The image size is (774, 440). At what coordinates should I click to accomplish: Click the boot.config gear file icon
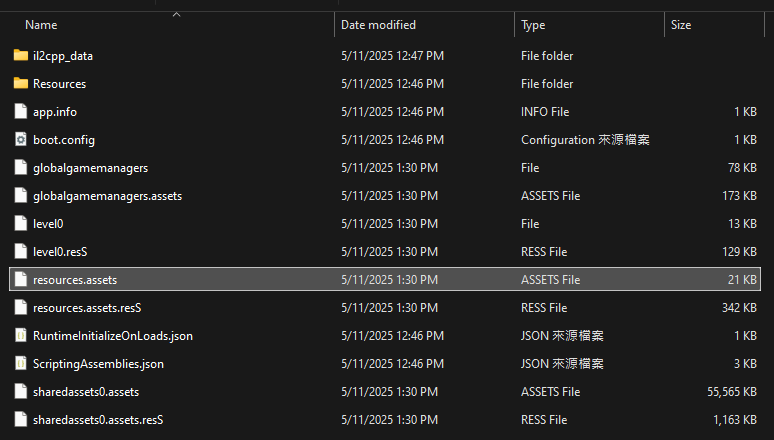coord(21,140)
